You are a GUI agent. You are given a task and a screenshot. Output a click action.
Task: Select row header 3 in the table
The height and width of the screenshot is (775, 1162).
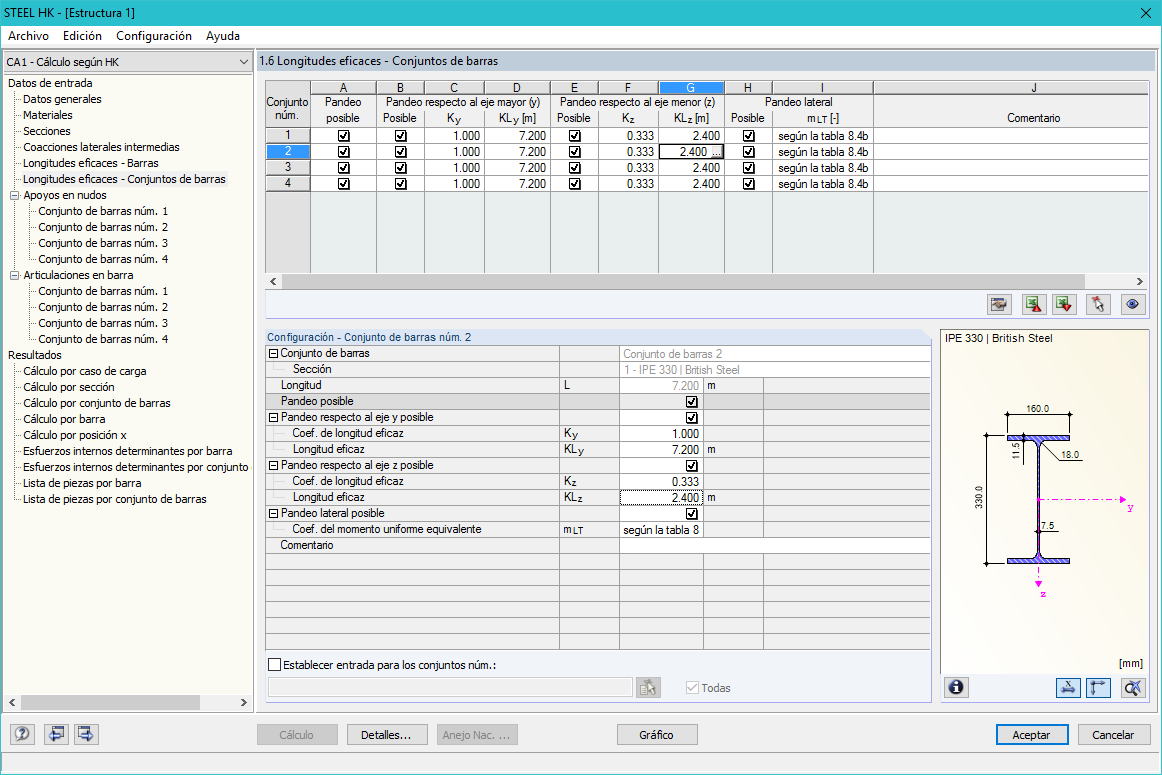pyautogui.click(x=288, y=167)
